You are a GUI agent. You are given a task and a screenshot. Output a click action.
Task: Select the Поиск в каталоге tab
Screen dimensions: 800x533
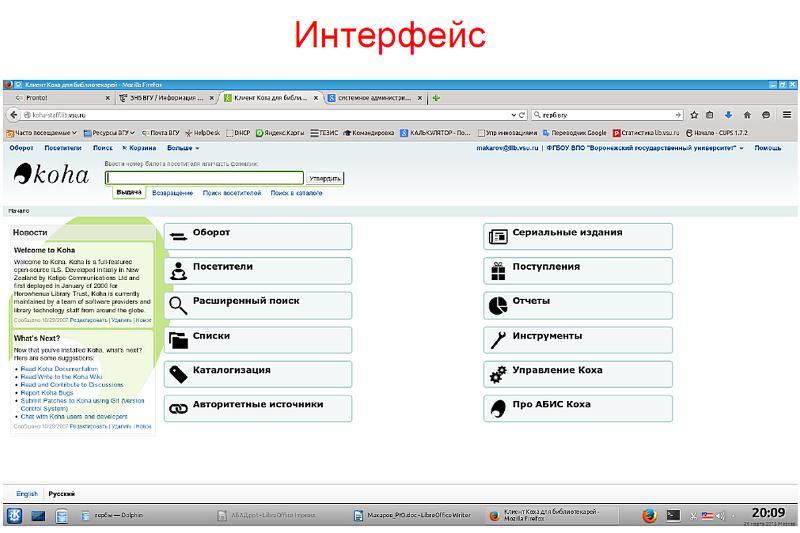(296, 192)
